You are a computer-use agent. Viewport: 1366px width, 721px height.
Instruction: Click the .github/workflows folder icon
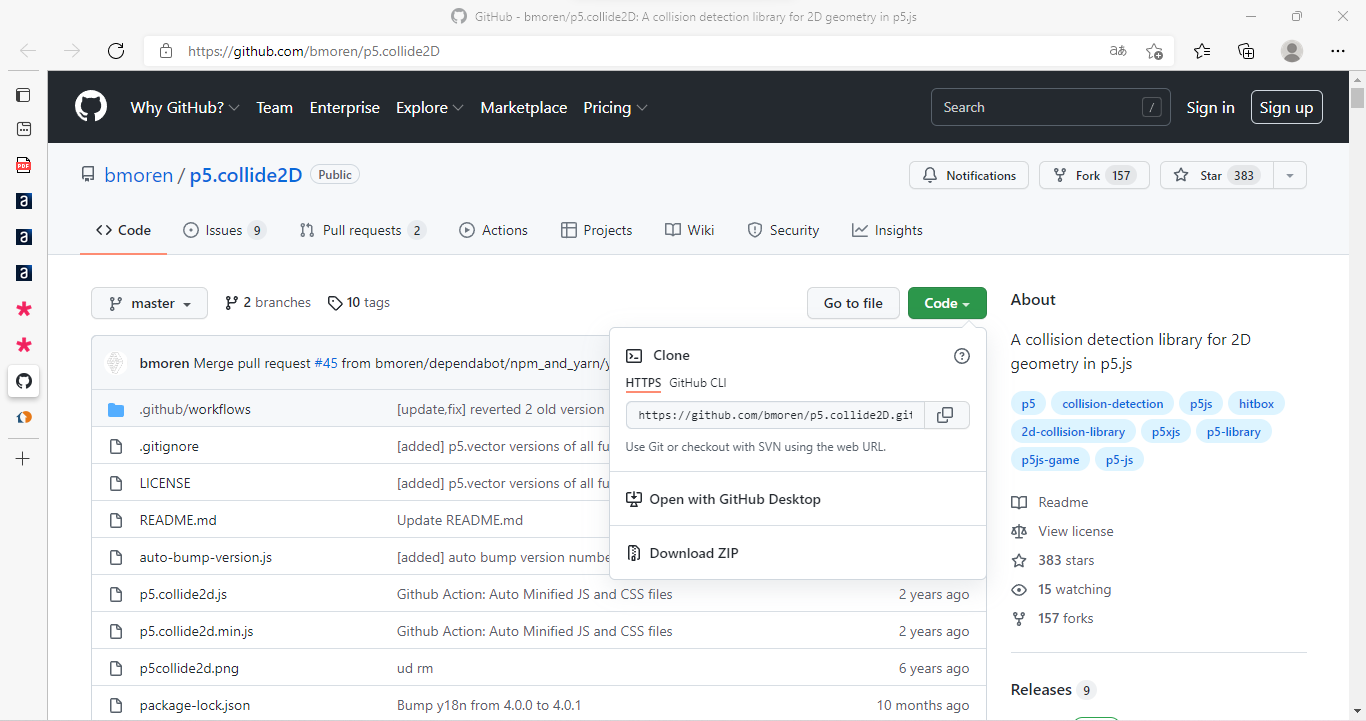[x=116, y=409]
